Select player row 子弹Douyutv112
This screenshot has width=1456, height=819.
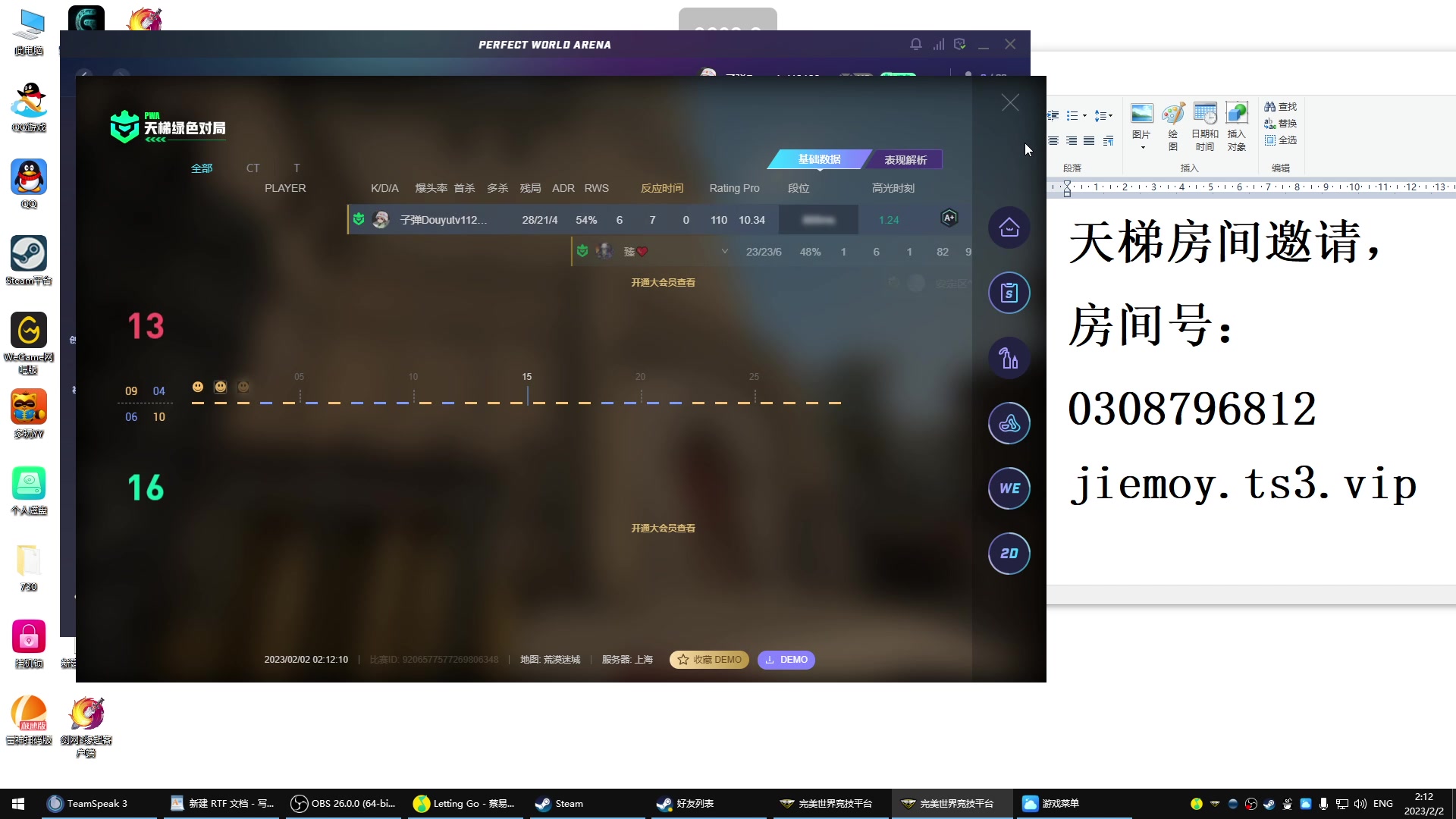click(x=660, y=220)
